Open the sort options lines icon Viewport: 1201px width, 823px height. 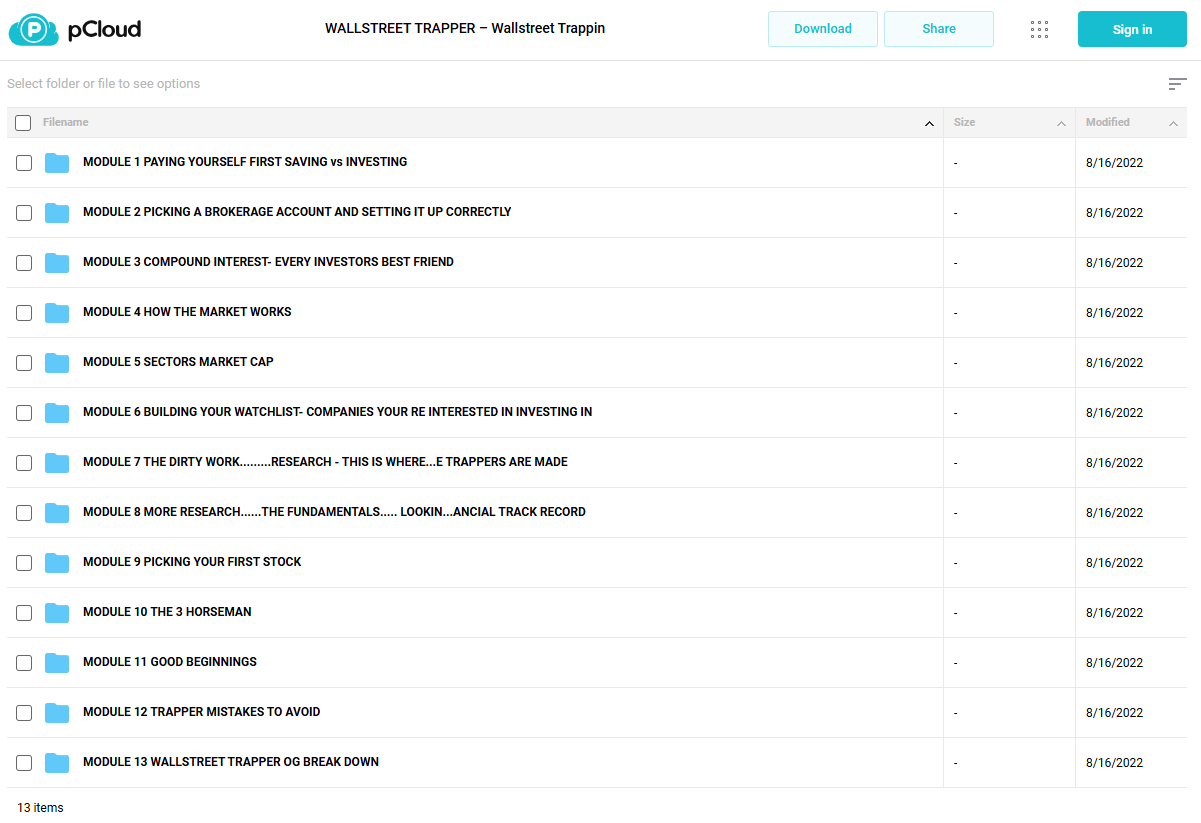(1178, 84)
